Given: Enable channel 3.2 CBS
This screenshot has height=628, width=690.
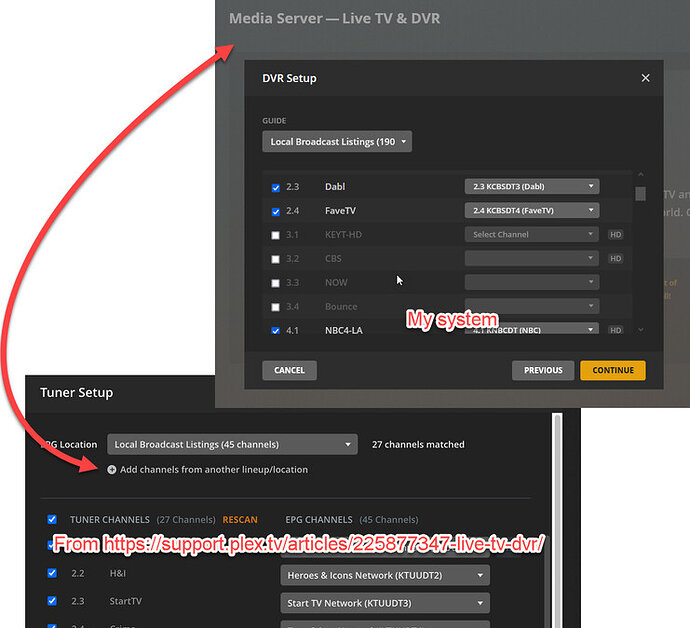Looking at the screenshot, I should pyautogui.click(x=275, y=259).
